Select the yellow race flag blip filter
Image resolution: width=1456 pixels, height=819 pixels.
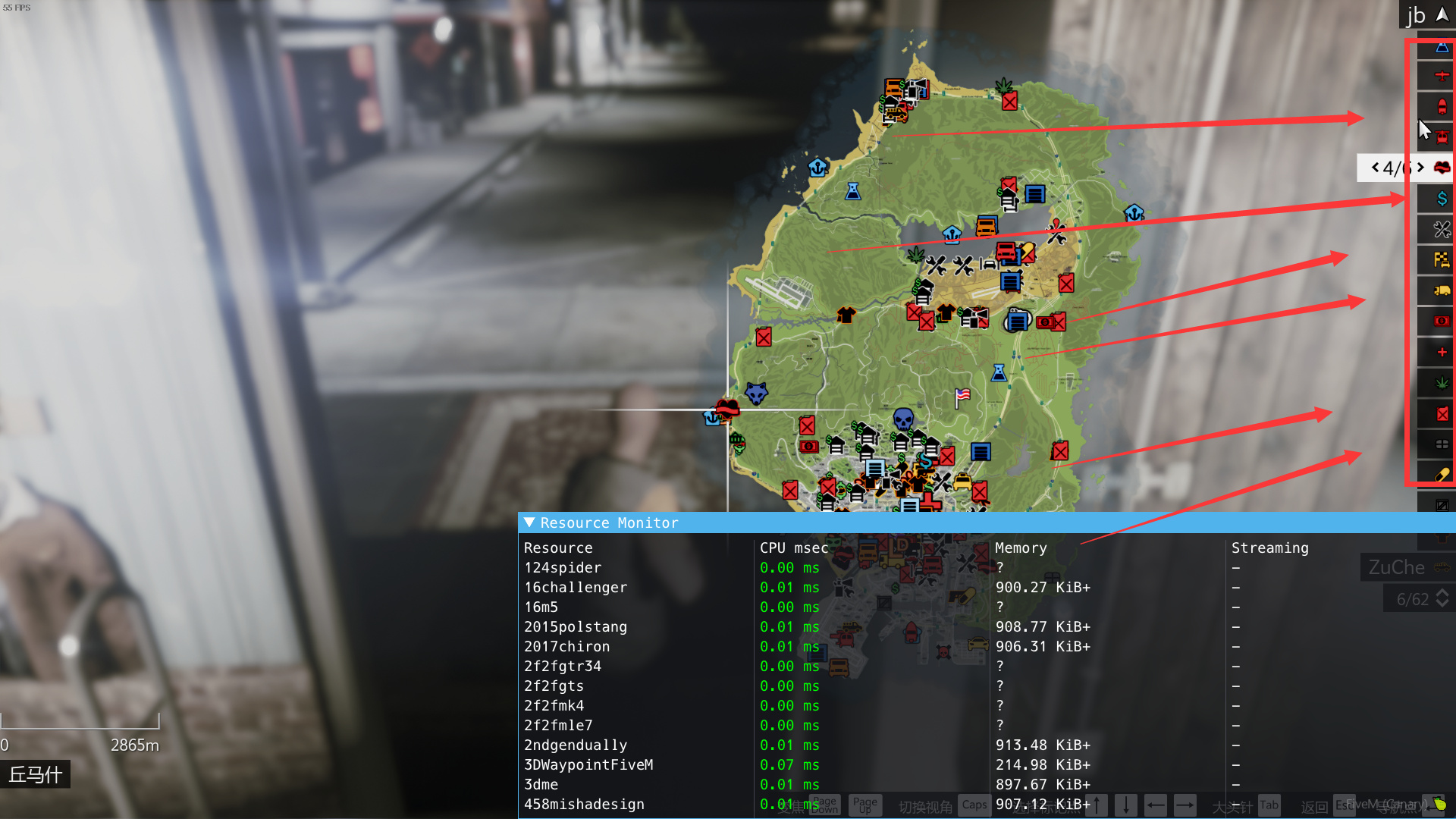pyautogui.click(x=1442, y=260)
